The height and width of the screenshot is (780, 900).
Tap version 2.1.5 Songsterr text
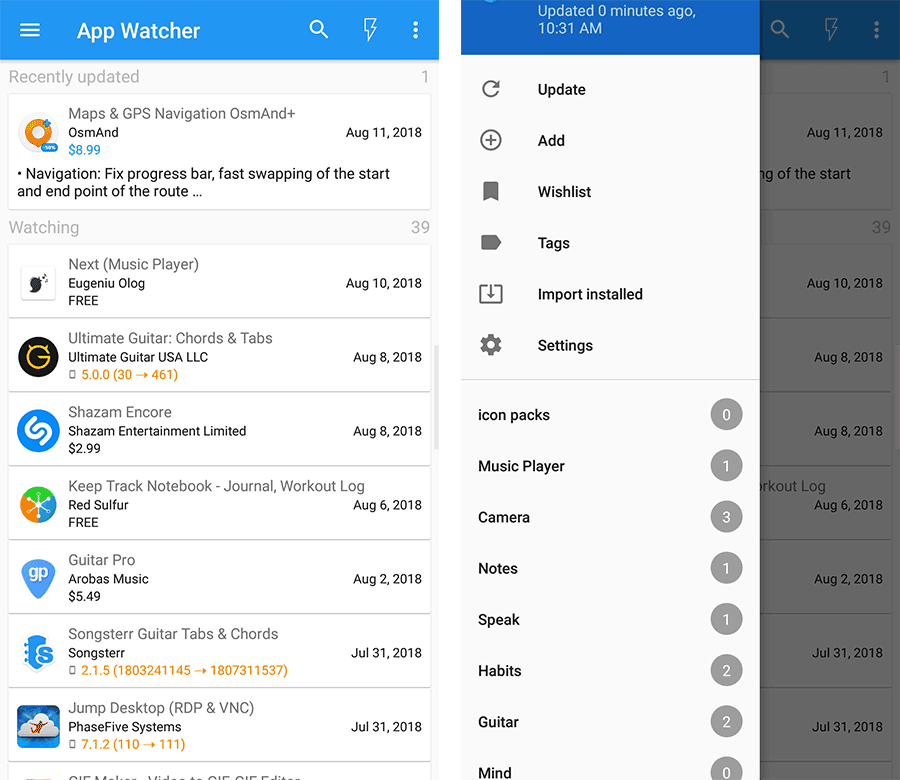point(184,670)
